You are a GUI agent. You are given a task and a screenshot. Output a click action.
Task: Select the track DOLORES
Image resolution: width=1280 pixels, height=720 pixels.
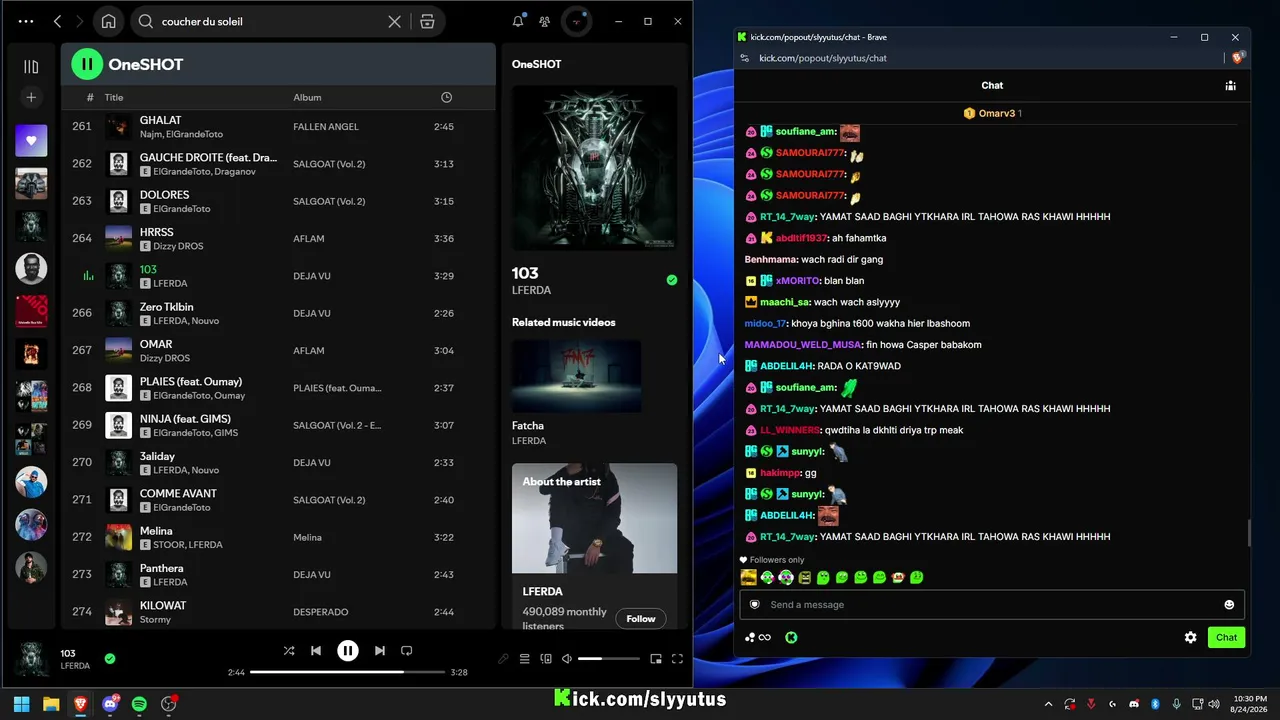click(164, 195)
